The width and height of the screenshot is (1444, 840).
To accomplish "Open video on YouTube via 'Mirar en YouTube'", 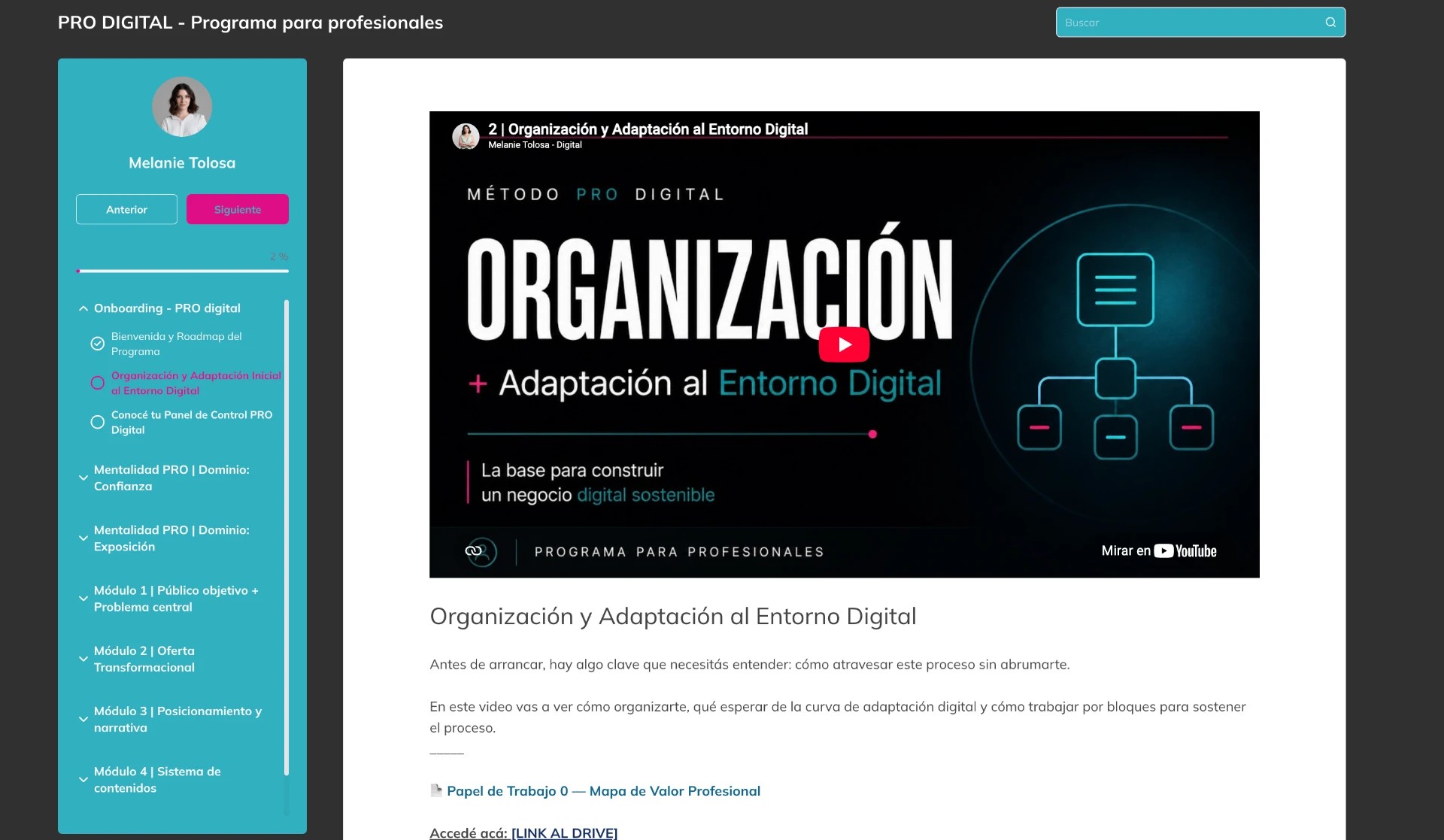I will click(x=1158, y=551).
